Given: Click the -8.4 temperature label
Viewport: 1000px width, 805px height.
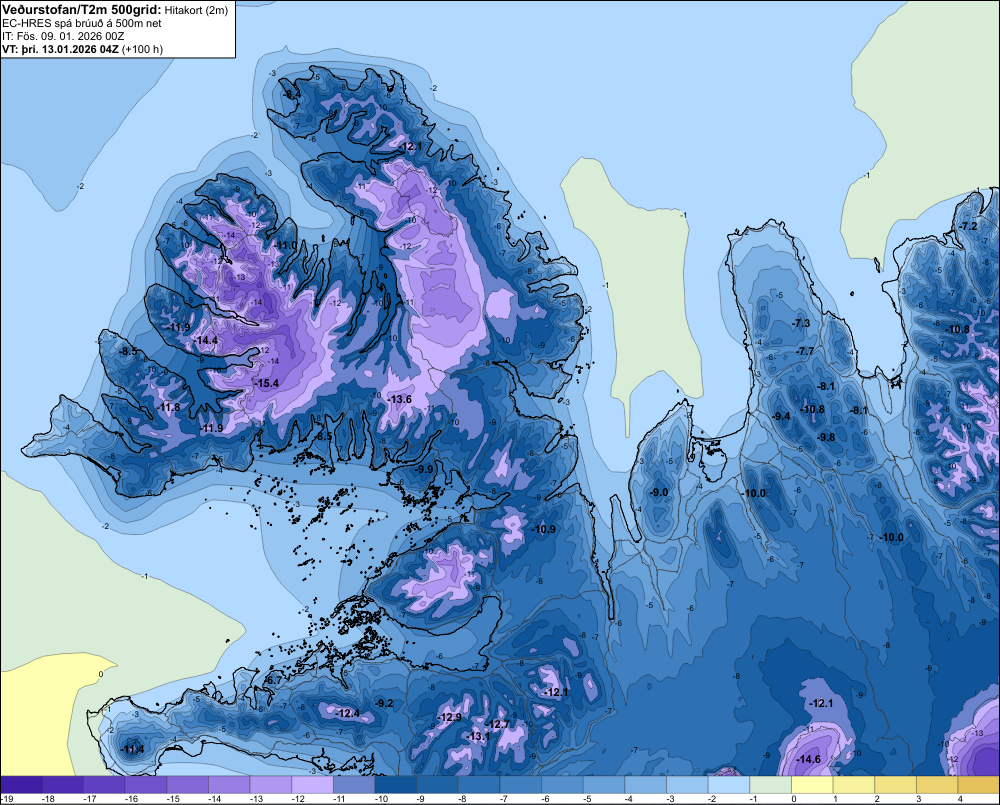Looking at the screenshot, I should (291, 94).
